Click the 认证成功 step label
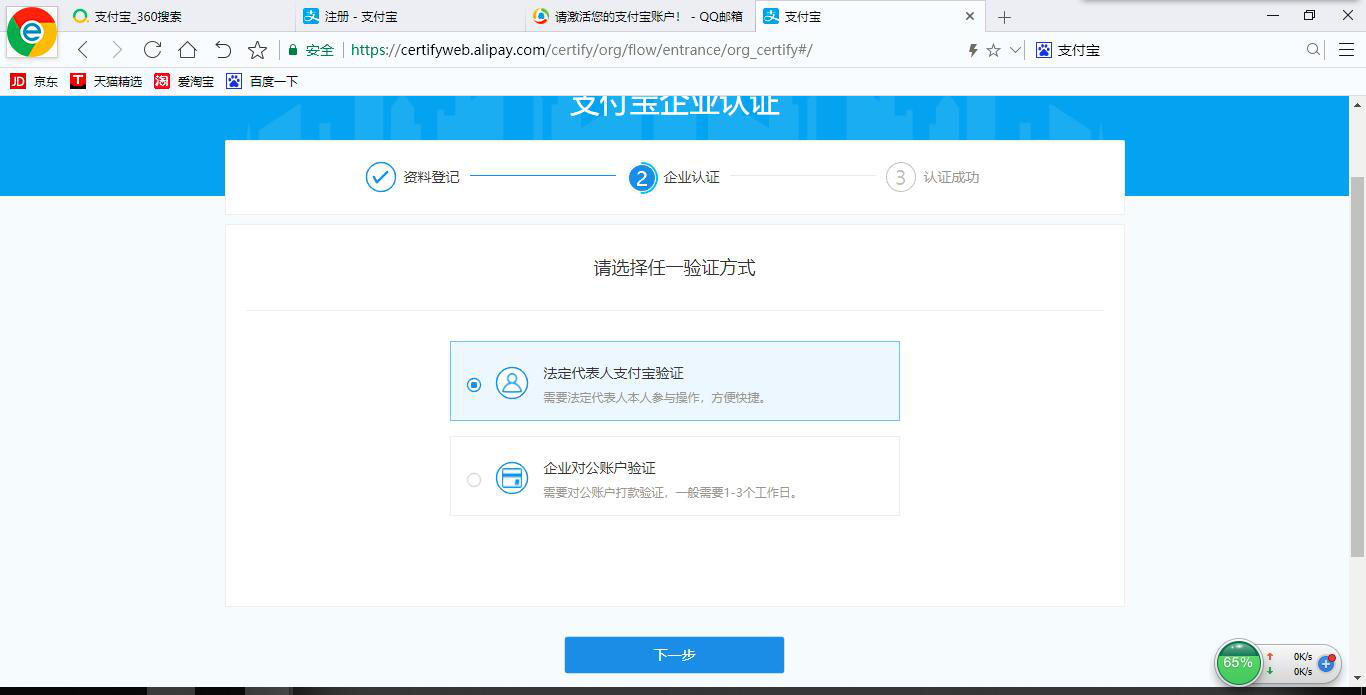 951,177
